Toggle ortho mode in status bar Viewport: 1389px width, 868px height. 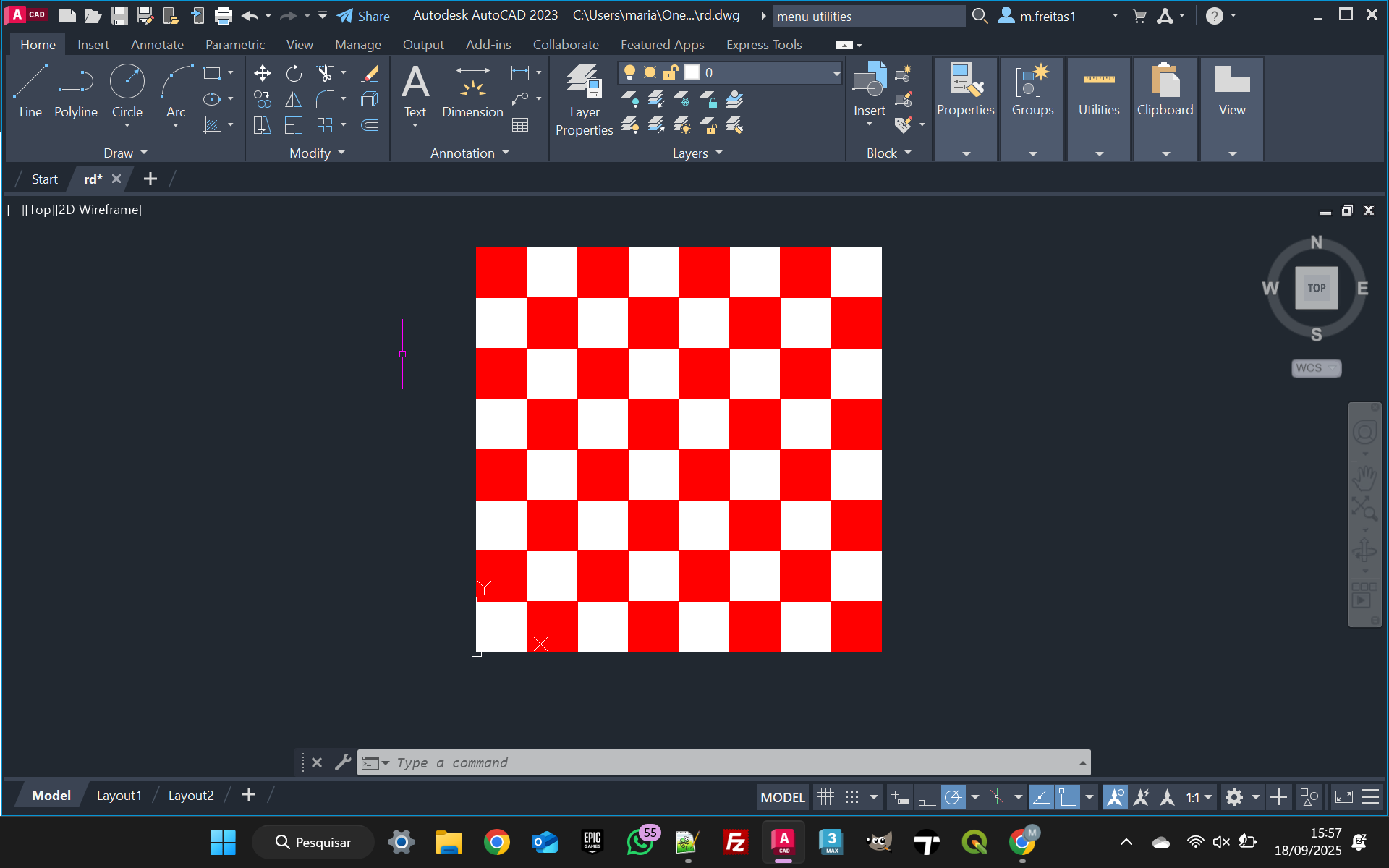click(x=926, y=797)
